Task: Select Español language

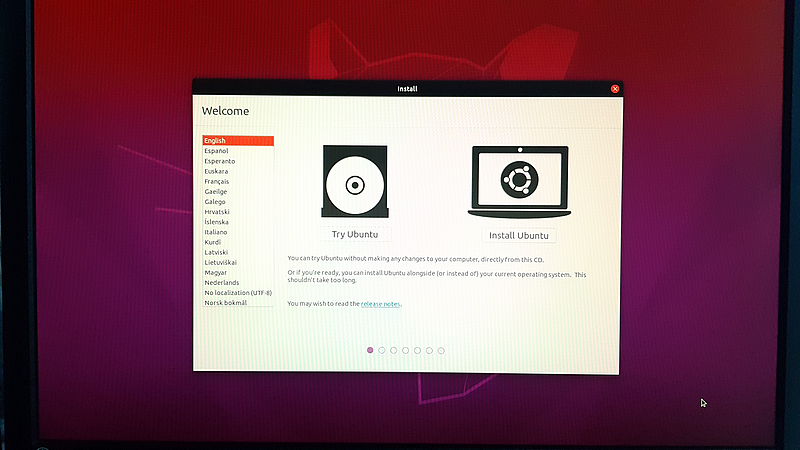Action: click(x=238, y=151)
